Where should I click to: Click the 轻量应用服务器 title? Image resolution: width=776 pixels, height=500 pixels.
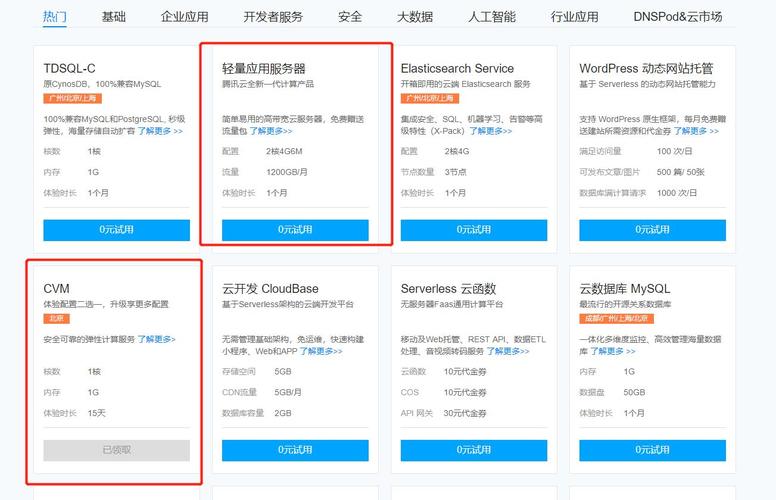[x=264, y=68]
